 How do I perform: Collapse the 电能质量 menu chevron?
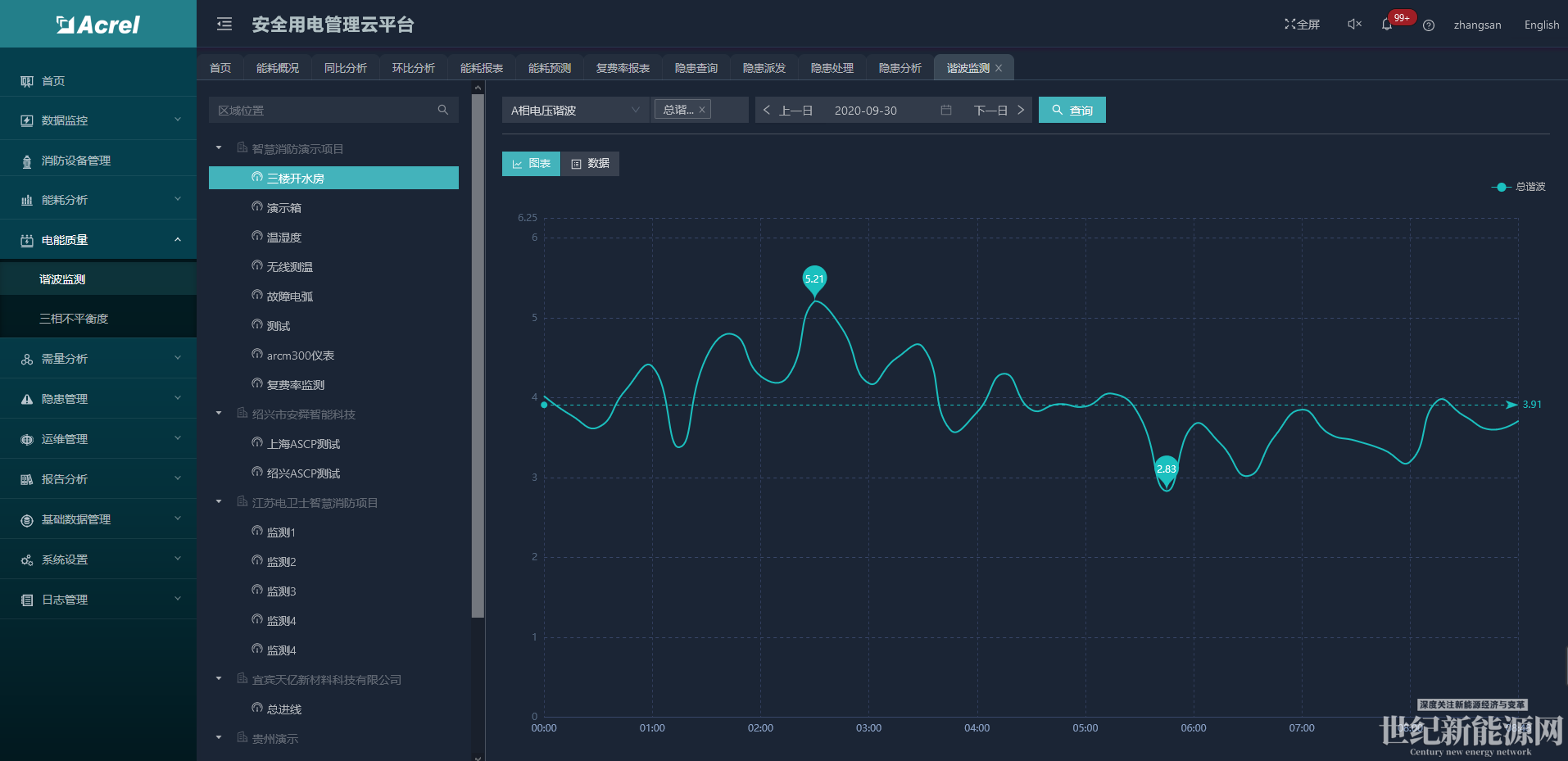pos(178,239)
